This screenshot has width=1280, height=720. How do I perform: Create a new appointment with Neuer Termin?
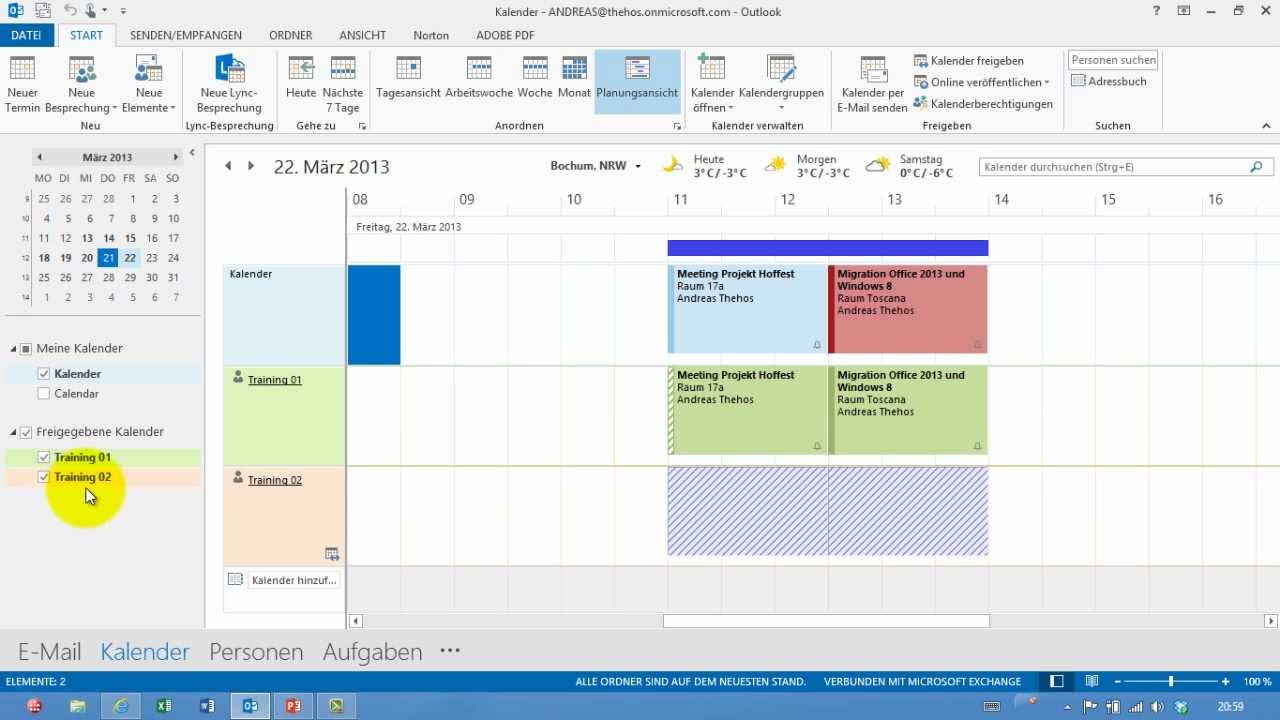coord(22,85)
